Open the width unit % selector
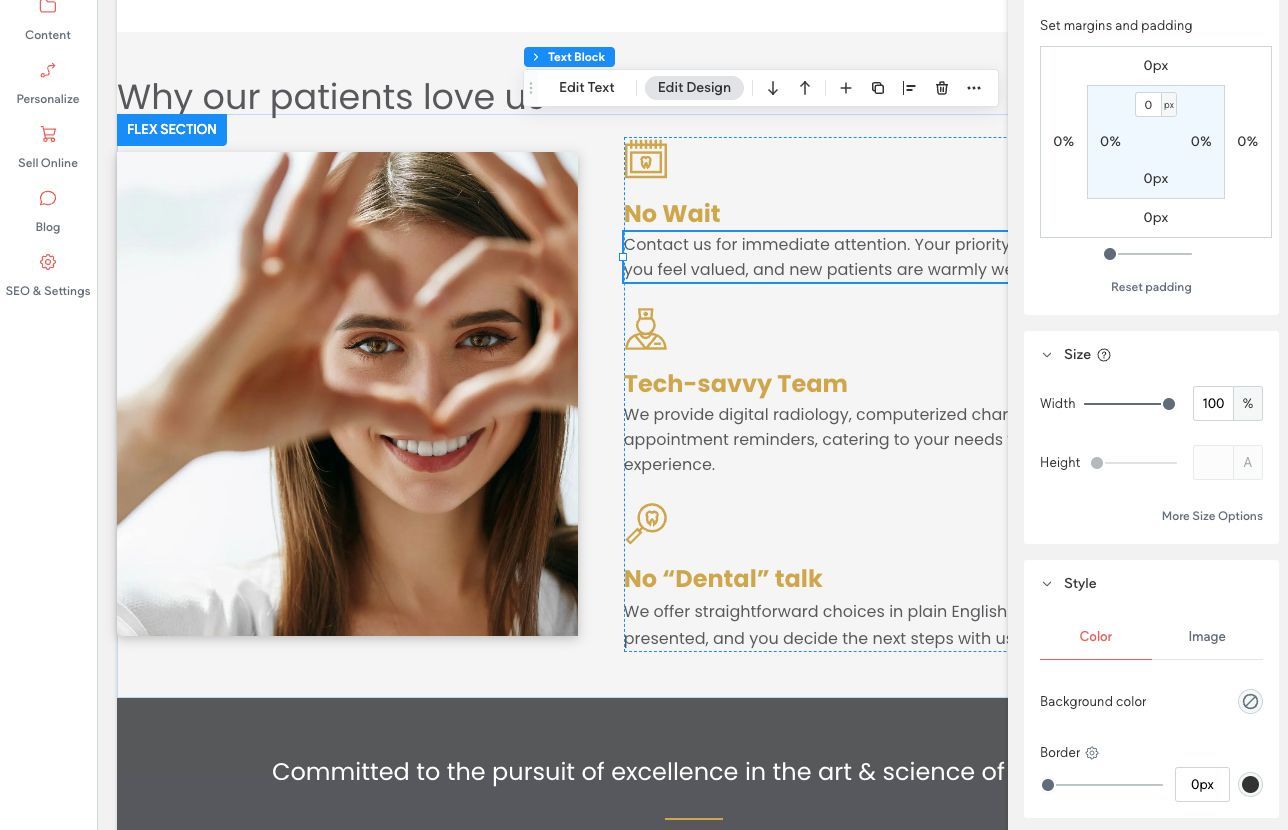This screenshot has width=1288, height=830. [1248, 404]
